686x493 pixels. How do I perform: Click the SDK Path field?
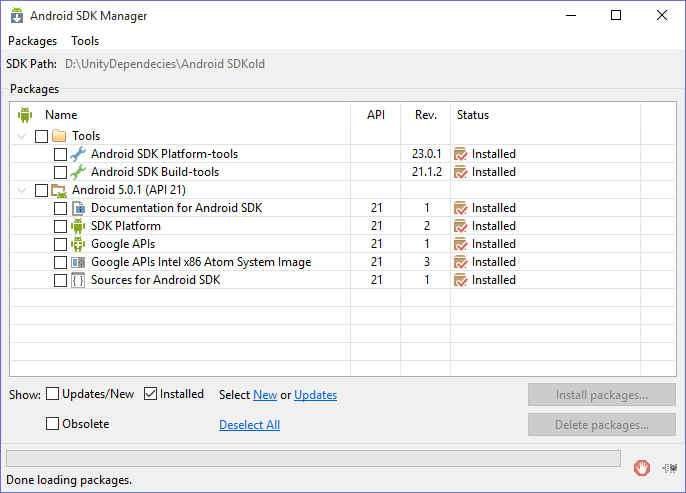pos(165,64)
